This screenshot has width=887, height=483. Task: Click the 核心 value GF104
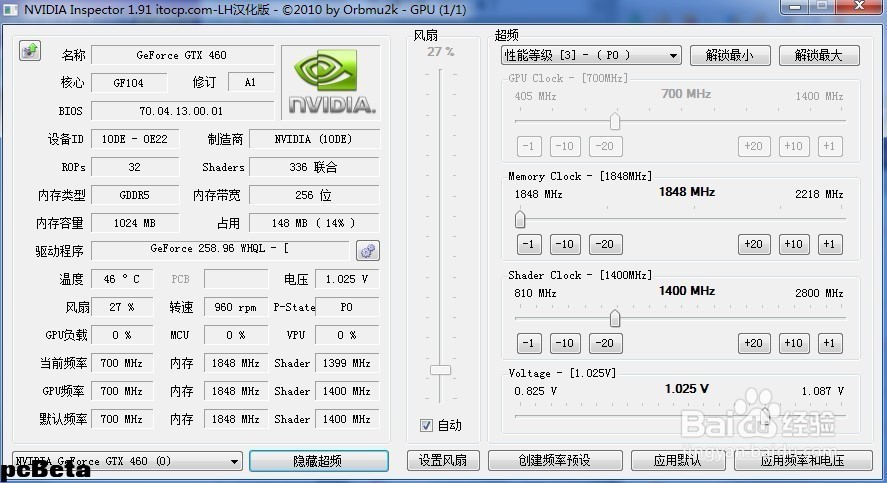pos(129,83)
